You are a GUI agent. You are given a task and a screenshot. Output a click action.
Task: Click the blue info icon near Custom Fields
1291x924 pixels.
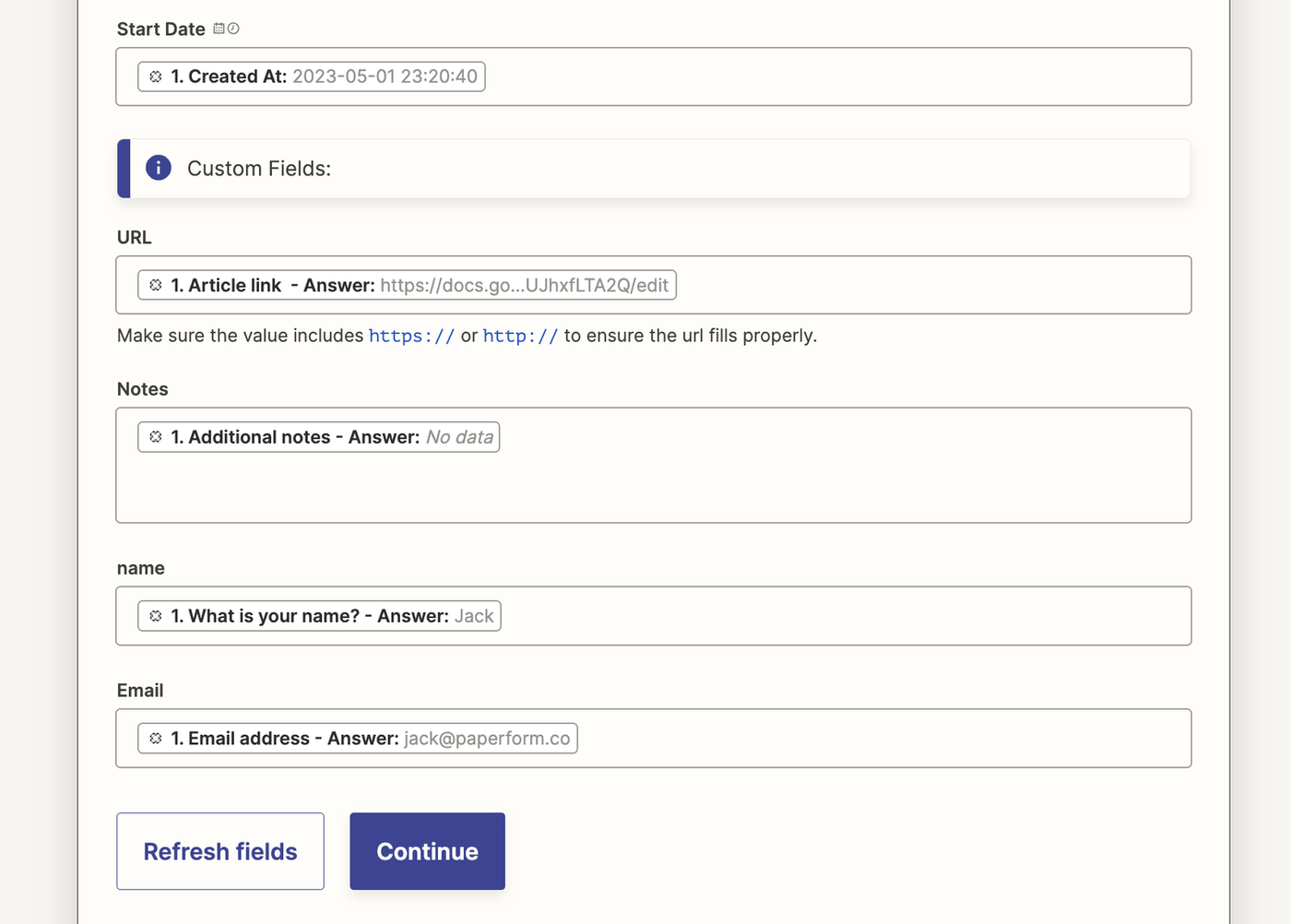pyautogui.click(x=159, y=168)
